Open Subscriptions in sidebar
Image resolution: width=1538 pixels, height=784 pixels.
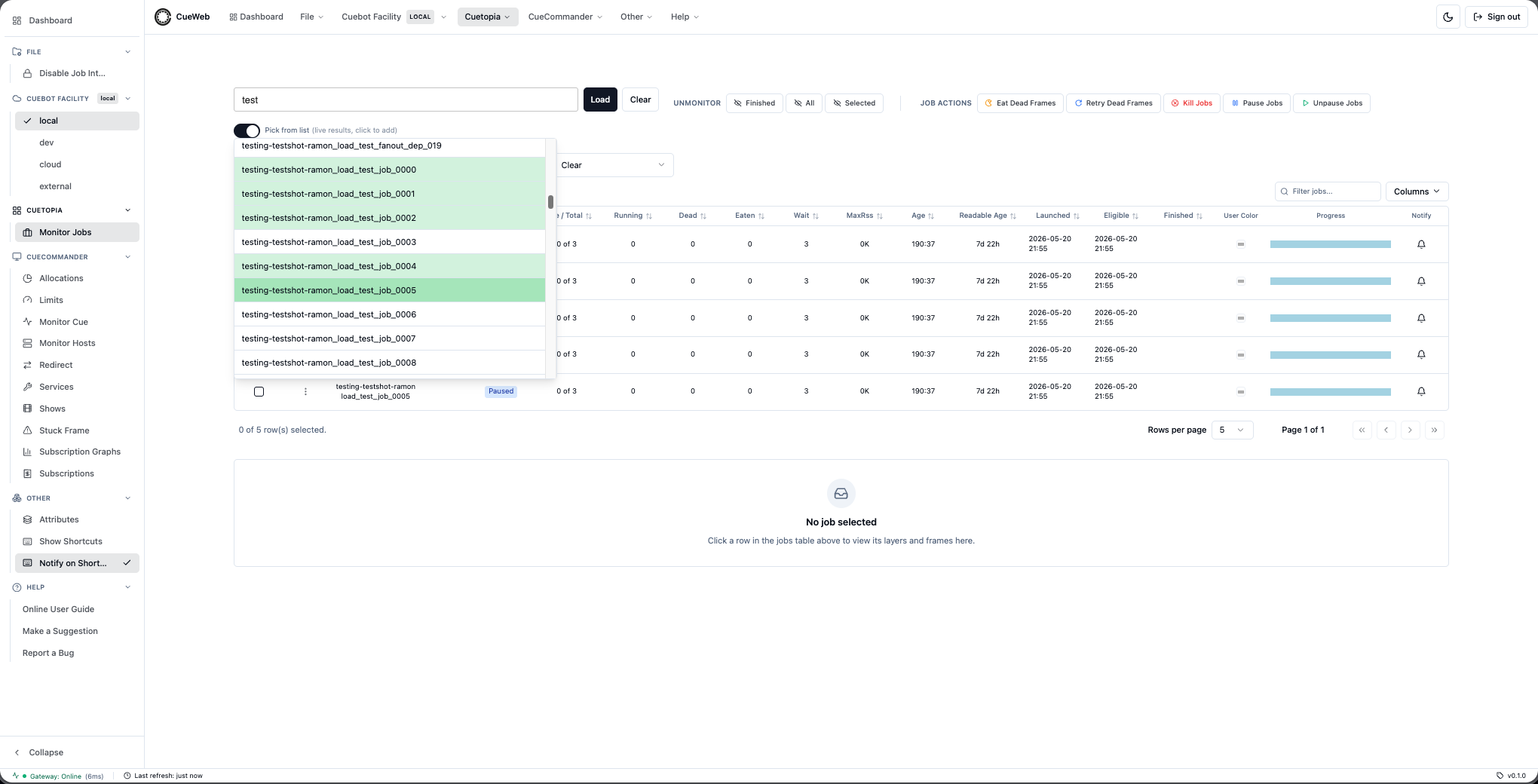click(77, 473)
